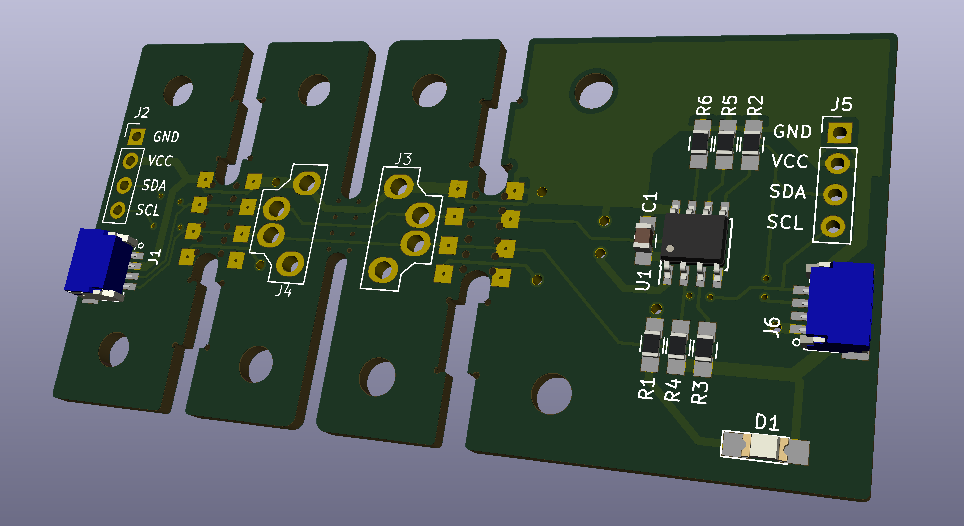Screen dimensions: 964x526
Task: Click the topmost J4 large pad
Action: (x=307, y=183)
